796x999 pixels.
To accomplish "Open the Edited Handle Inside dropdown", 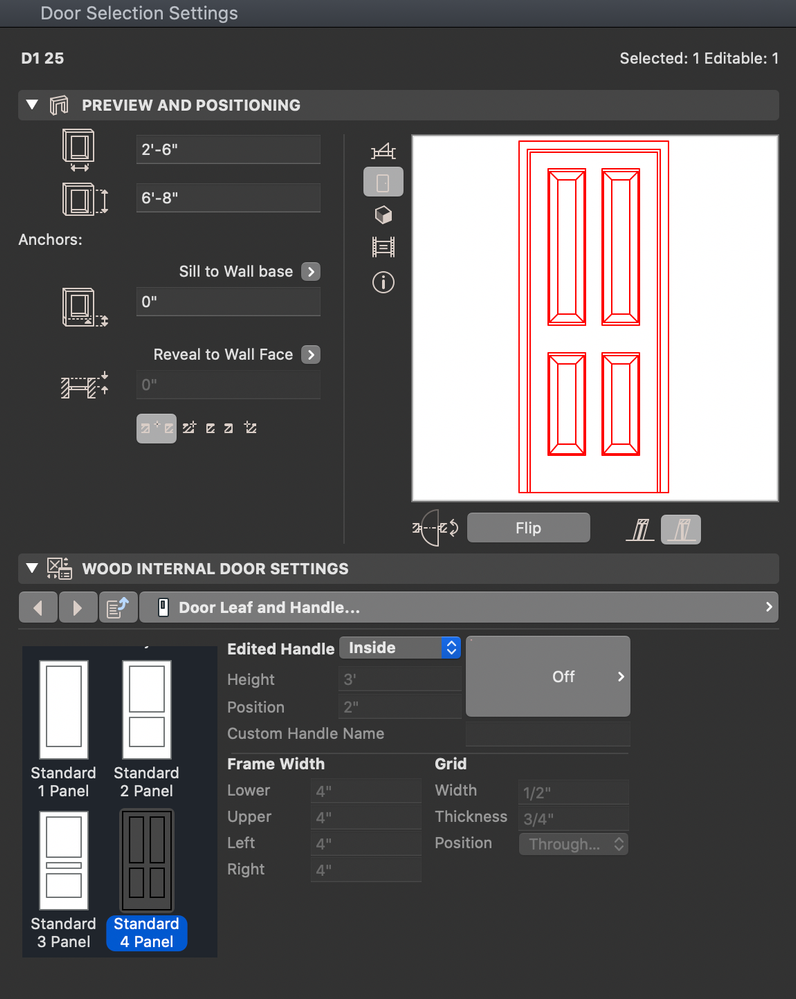I will (400, 648).
